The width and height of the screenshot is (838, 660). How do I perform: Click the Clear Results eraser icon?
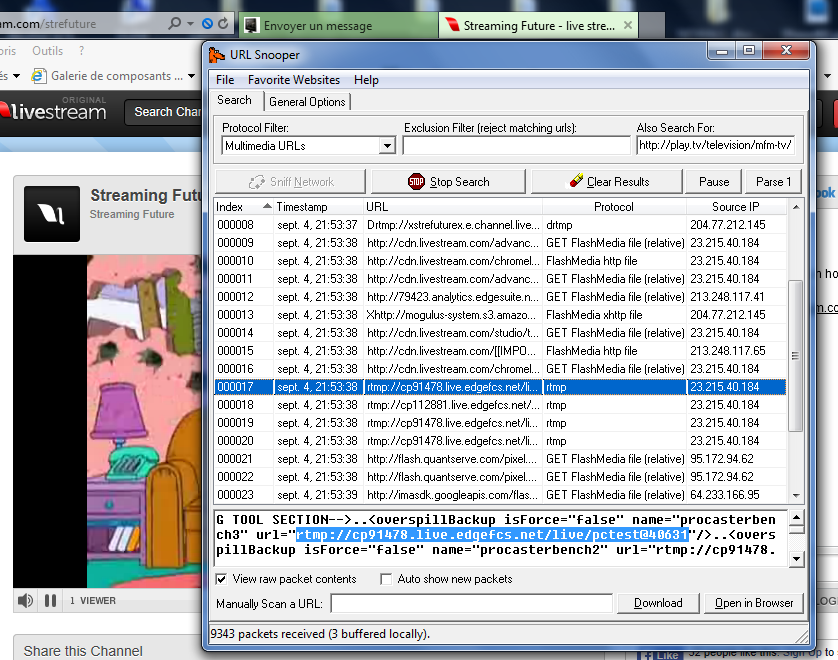[x=576, y=181]
